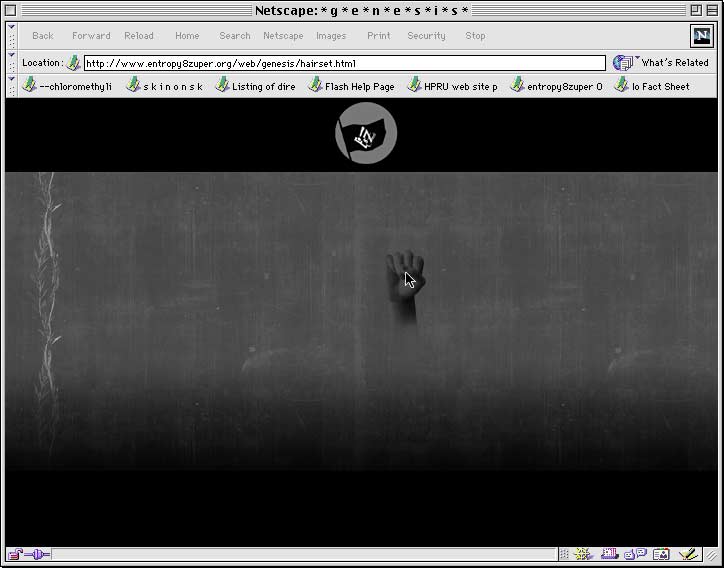
Task: Toggle online/offline connection plug icon
Action: [37, 554]
